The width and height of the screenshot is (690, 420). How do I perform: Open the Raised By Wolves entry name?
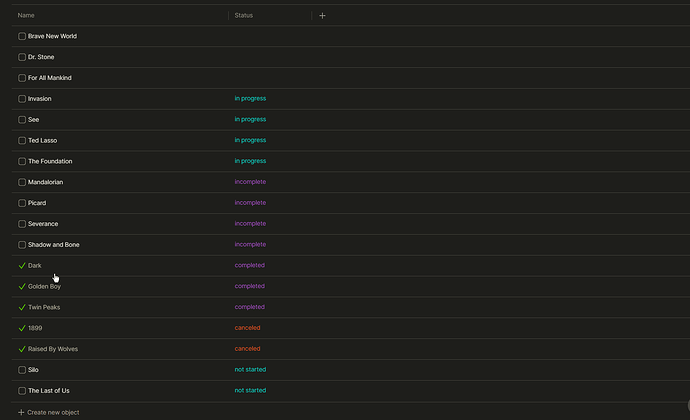(x=53, y=349)
